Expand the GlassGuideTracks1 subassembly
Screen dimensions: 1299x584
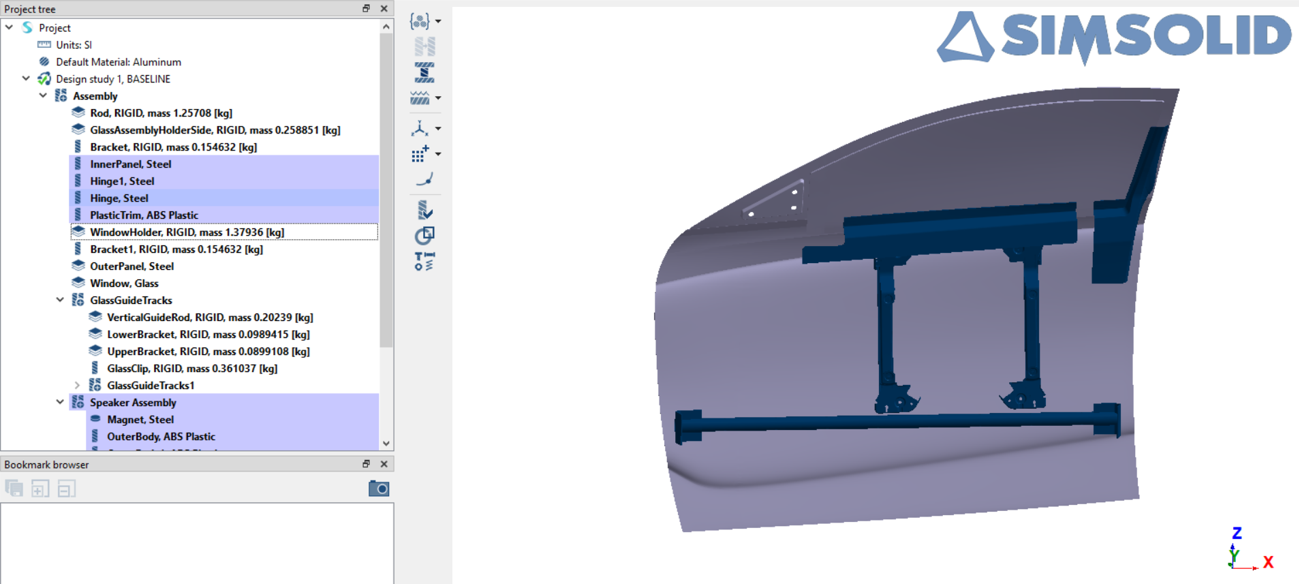[x=77, y=385]
